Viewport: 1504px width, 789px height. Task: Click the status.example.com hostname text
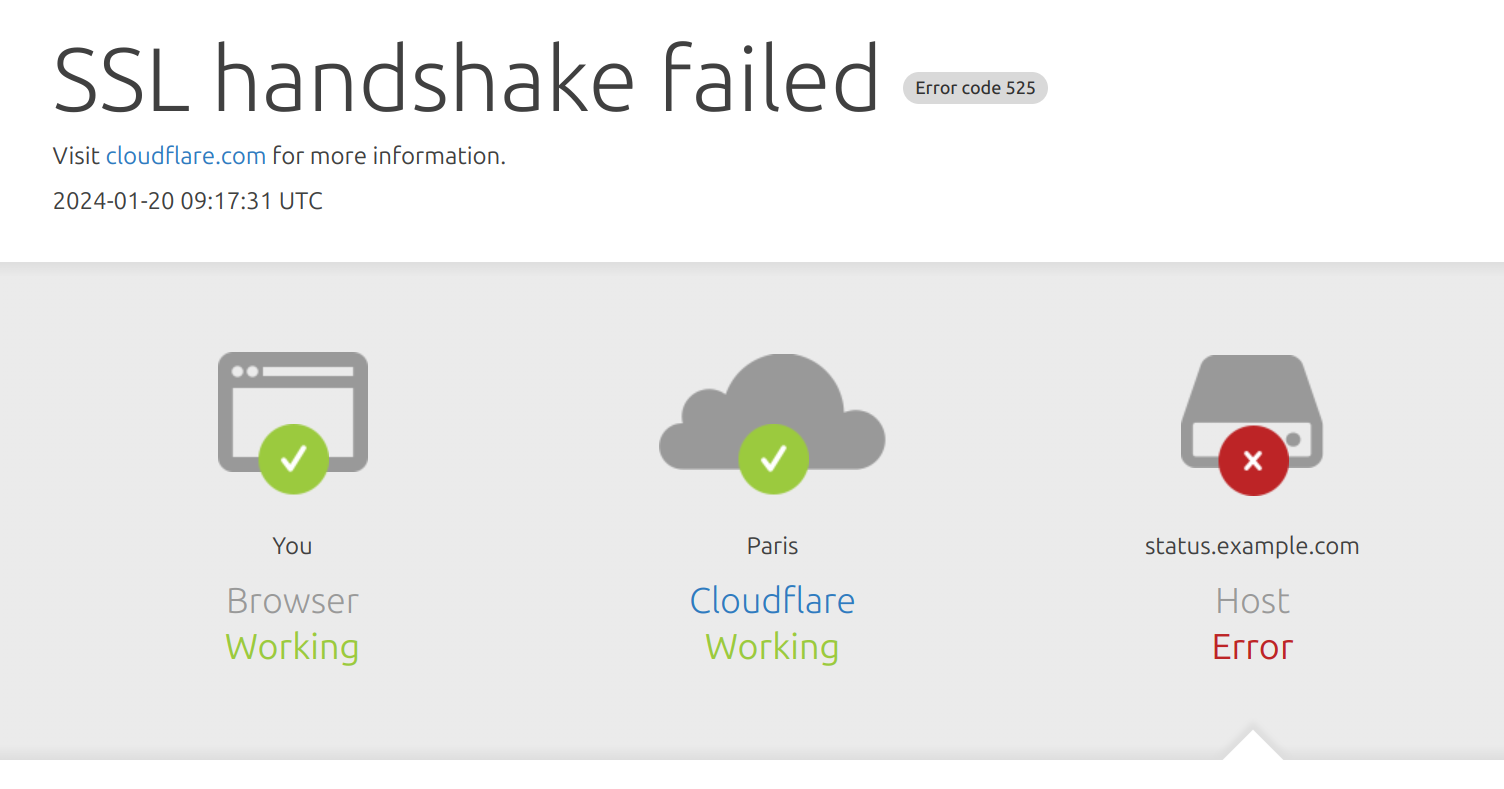pos(1252,546)
